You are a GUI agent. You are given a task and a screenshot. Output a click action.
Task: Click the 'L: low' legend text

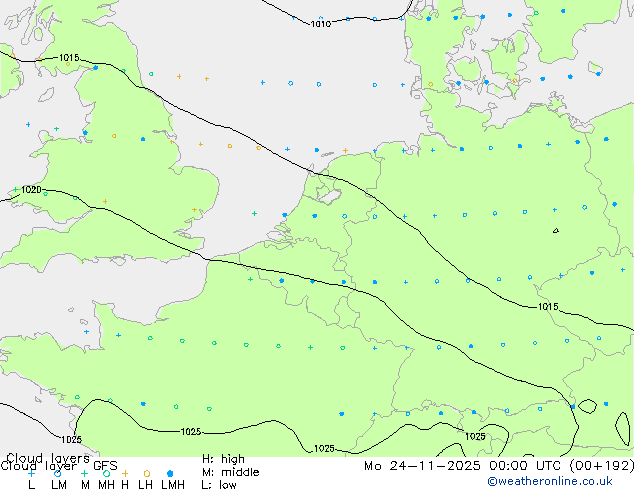[219, 484]
